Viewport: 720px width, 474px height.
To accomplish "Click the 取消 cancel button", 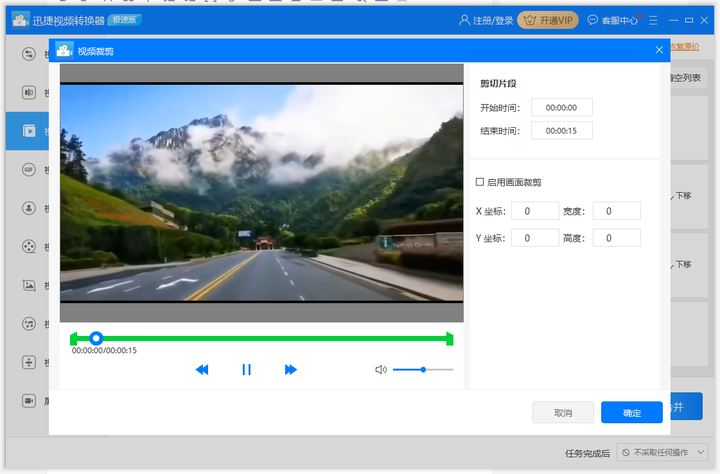I will point(563,412).
